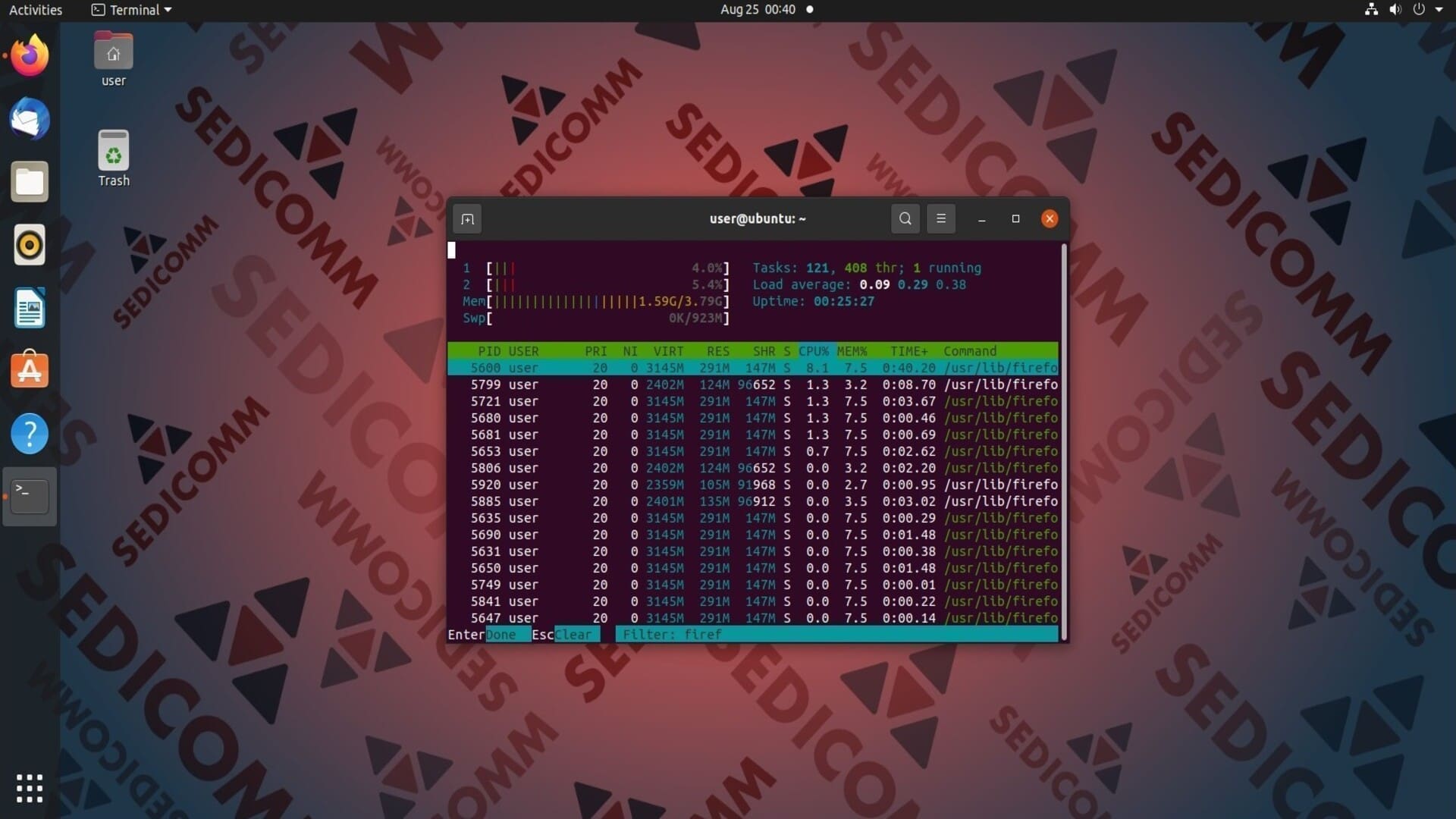Open LibreOffice Writer from the dock
Screen dimensions: 1456x819
point(30,308)
